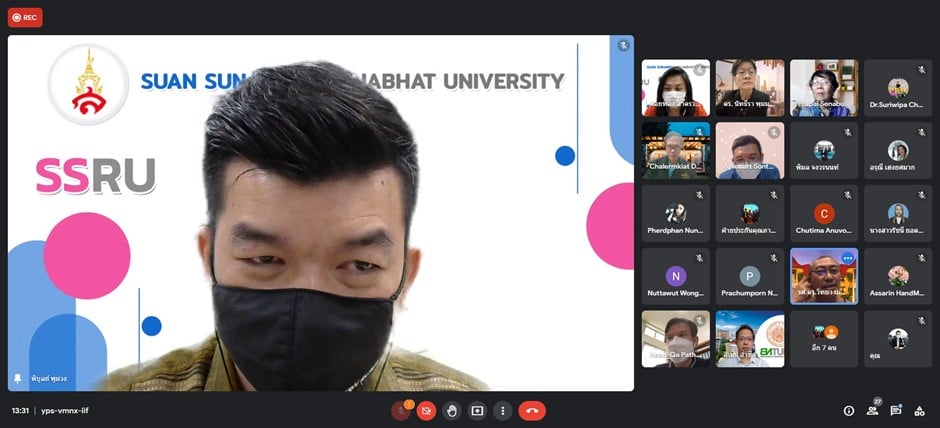Image resolution: width=940 pixels, height=428 pixels.
Task: Select the Nuttawut Wong participant tile
Action: [676, 276]
